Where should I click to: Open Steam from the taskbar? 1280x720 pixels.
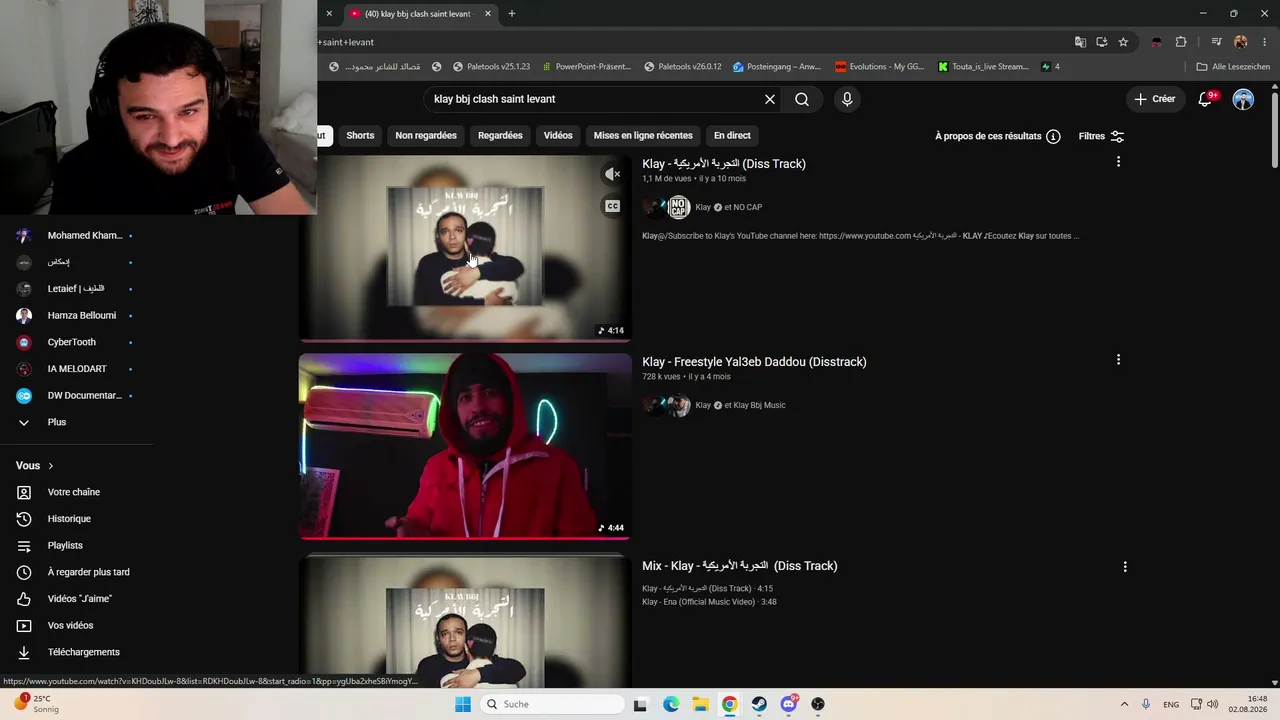(x=759, y=704)
